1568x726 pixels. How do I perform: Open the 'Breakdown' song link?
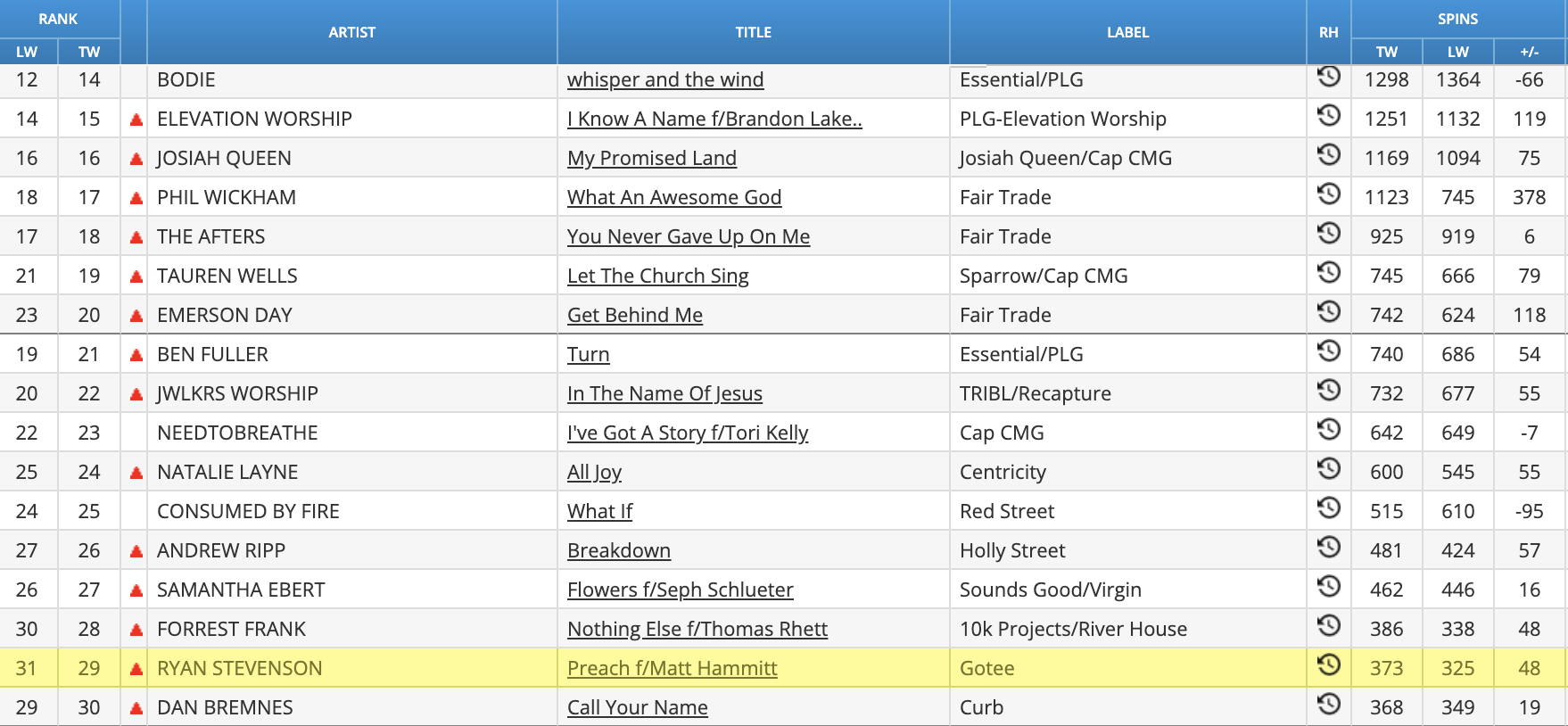pos(619,550)
